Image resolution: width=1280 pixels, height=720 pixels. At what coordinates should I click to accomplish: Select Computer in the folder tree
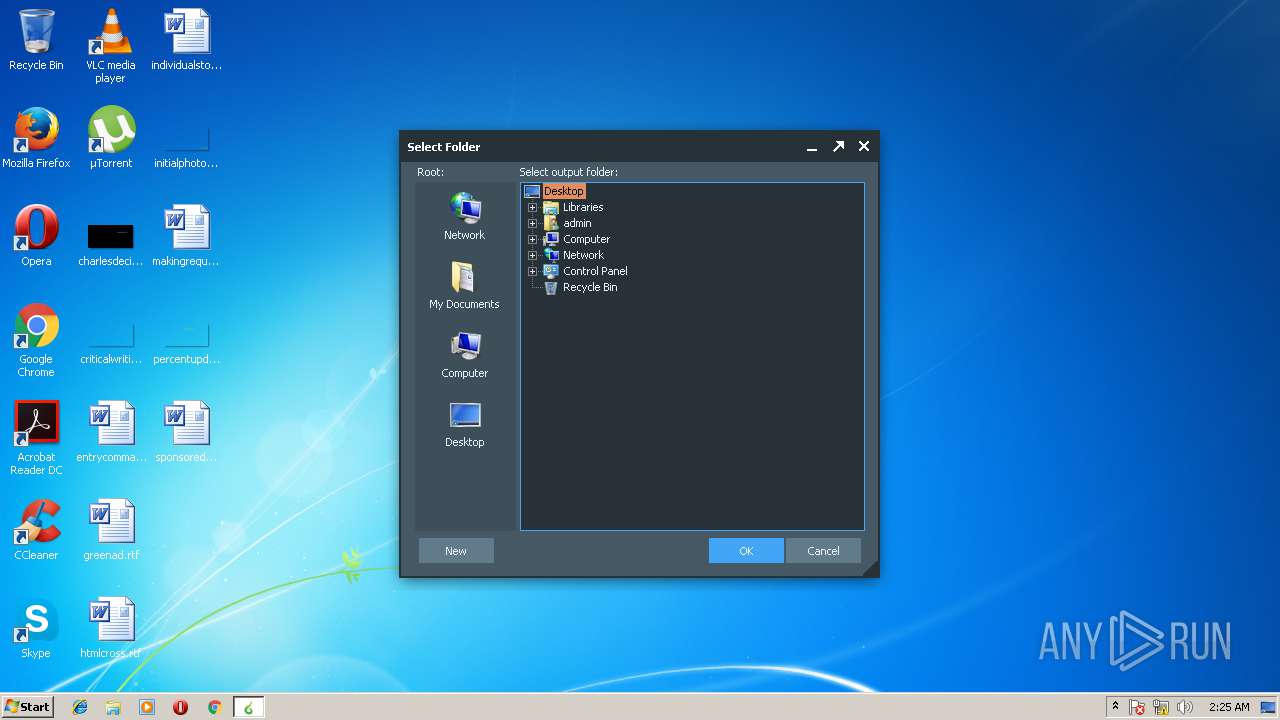click(x=586, y=239)
